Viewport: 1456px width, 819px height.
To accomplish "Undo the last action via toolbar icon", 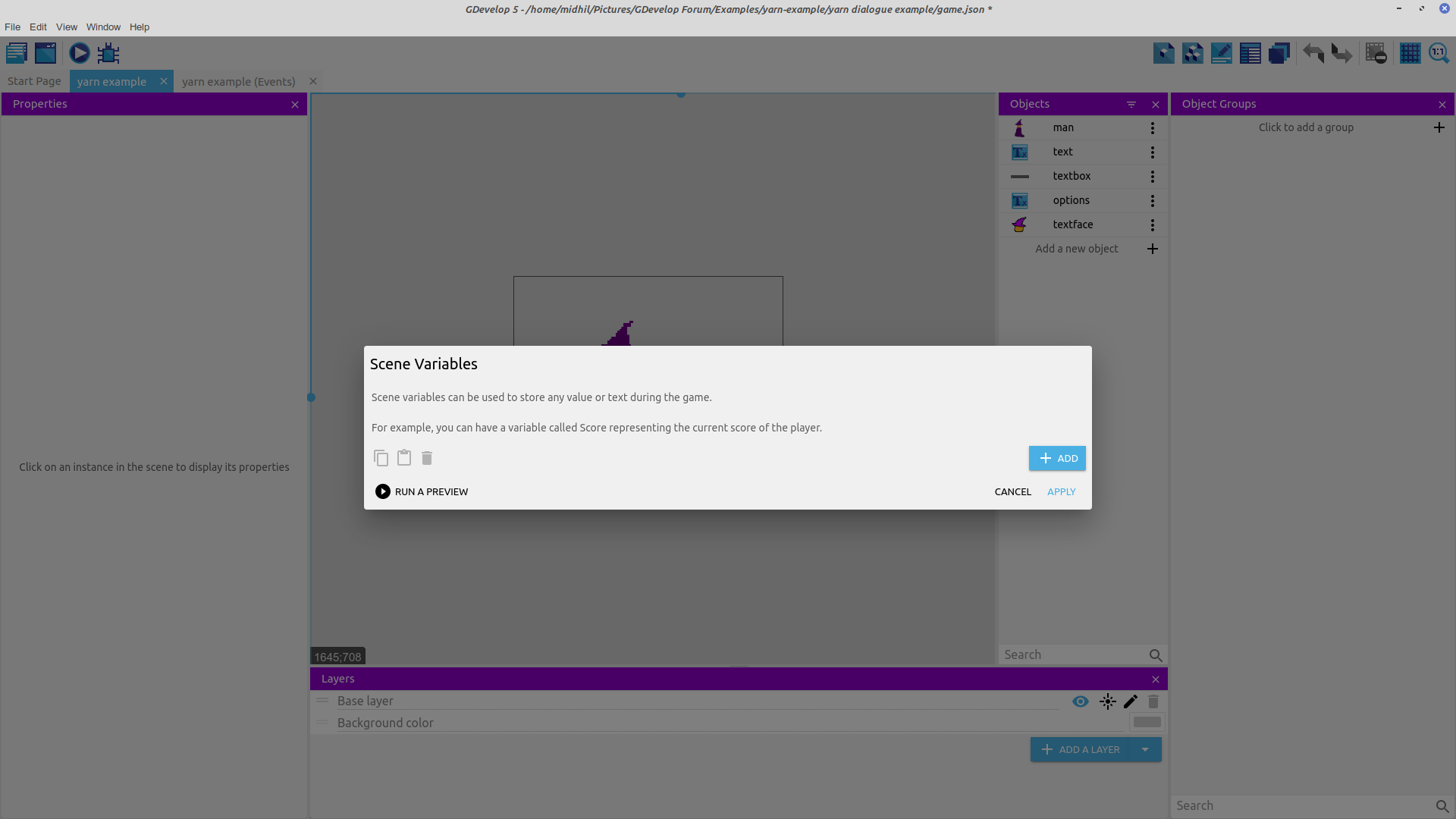I will click(1312, 53).
